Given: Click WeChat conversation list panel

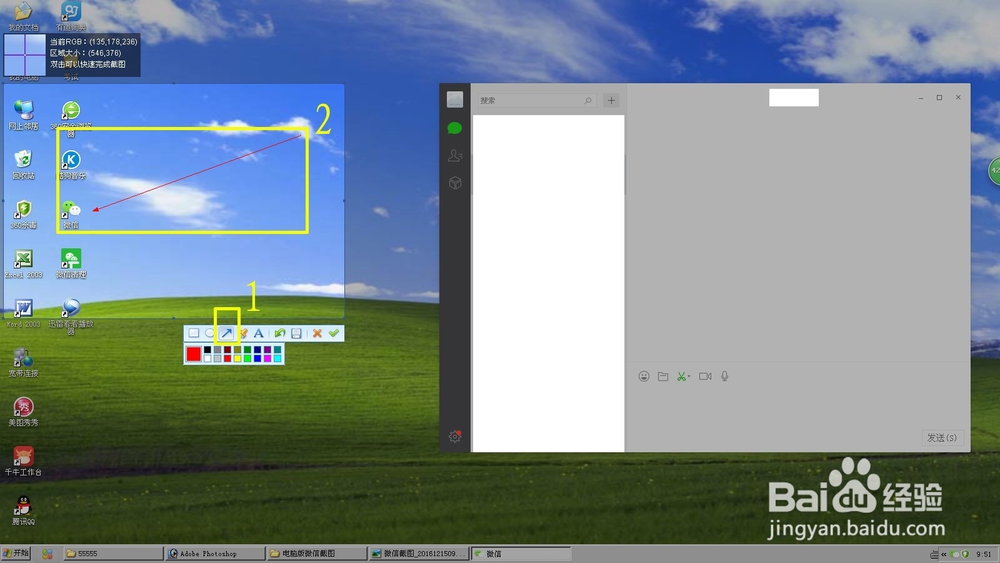Looking at the screenshot, I should click(x=548, y=283).
